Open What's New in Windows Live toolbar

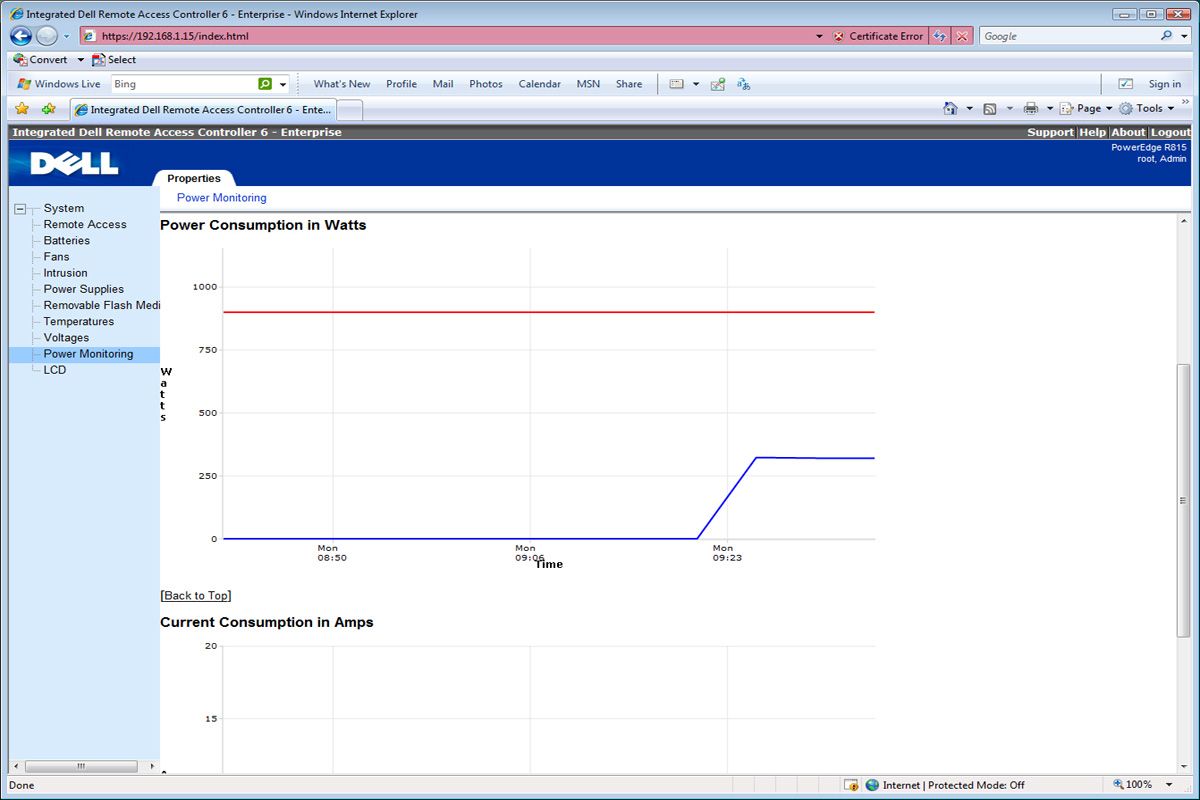coord(342,84)
